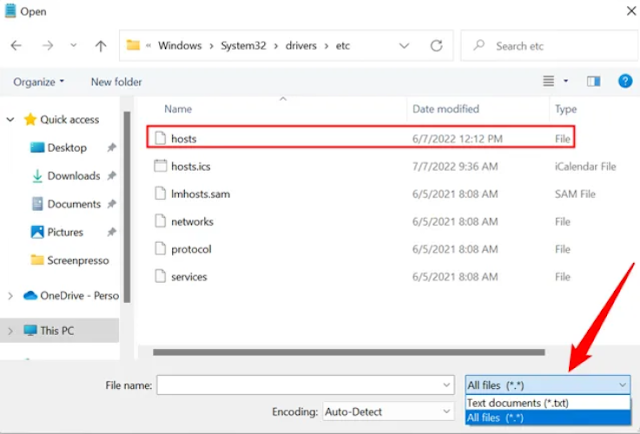Image resolution: width=640 pixels, height=434 pixels.
Task: Click the horizontal file list scrollbar
Action: tap(349, 352)
